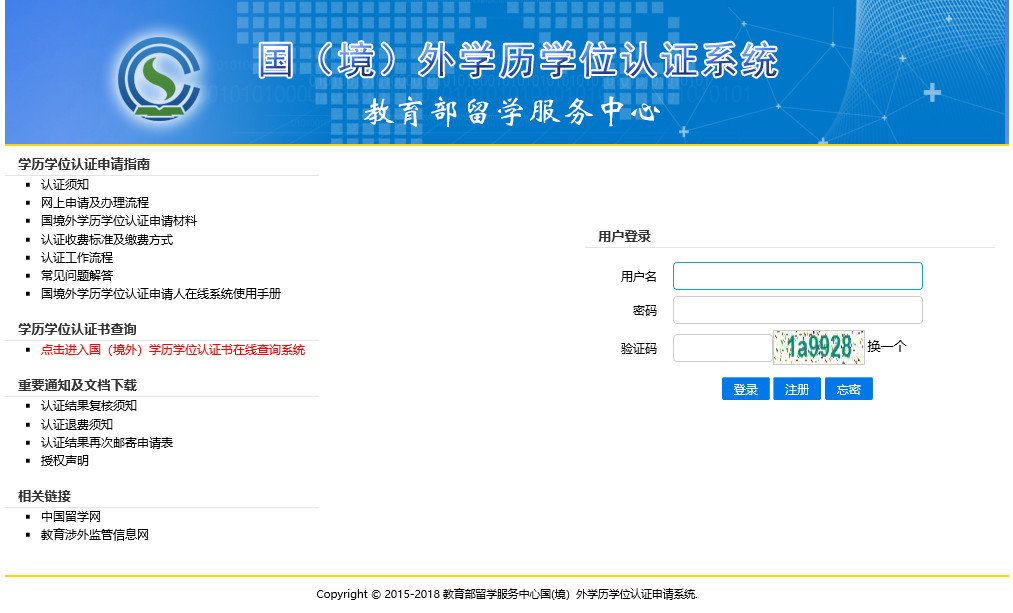Open 认证结果复核须知 link

89,406
